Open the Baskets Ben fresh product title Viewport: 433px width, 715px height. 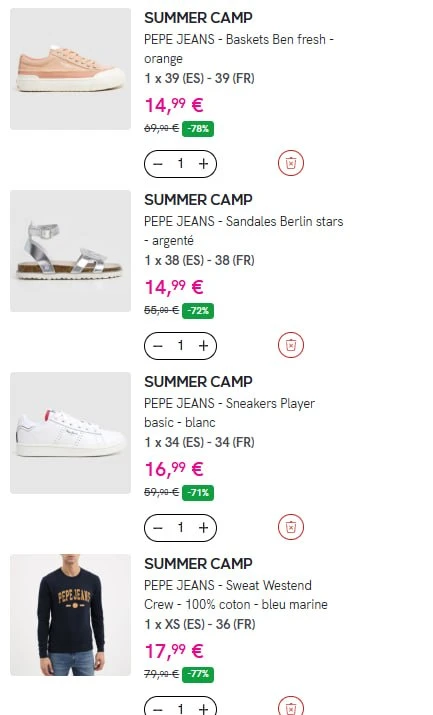click(x=239, y=49)
